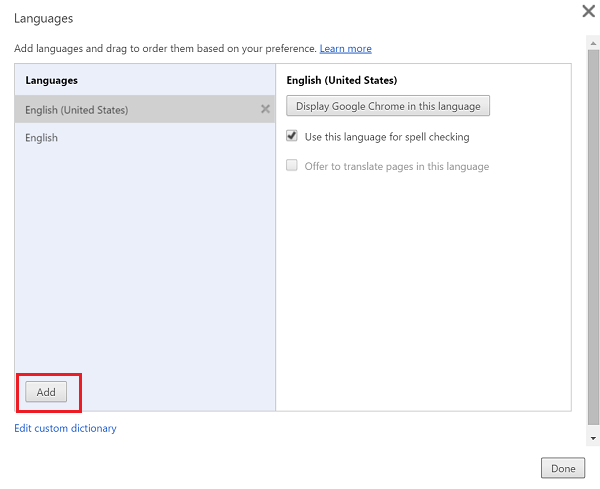Tick the offer to translate checkbox
The image size is (600, 489).
292,165
